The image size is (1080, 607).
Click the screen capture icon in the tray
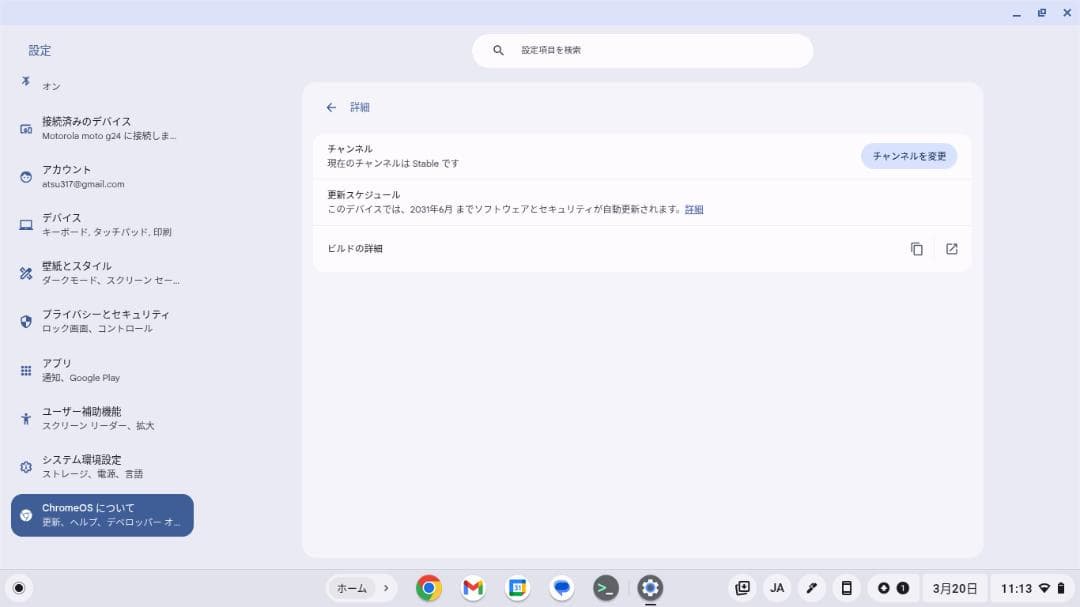(742, 588)
